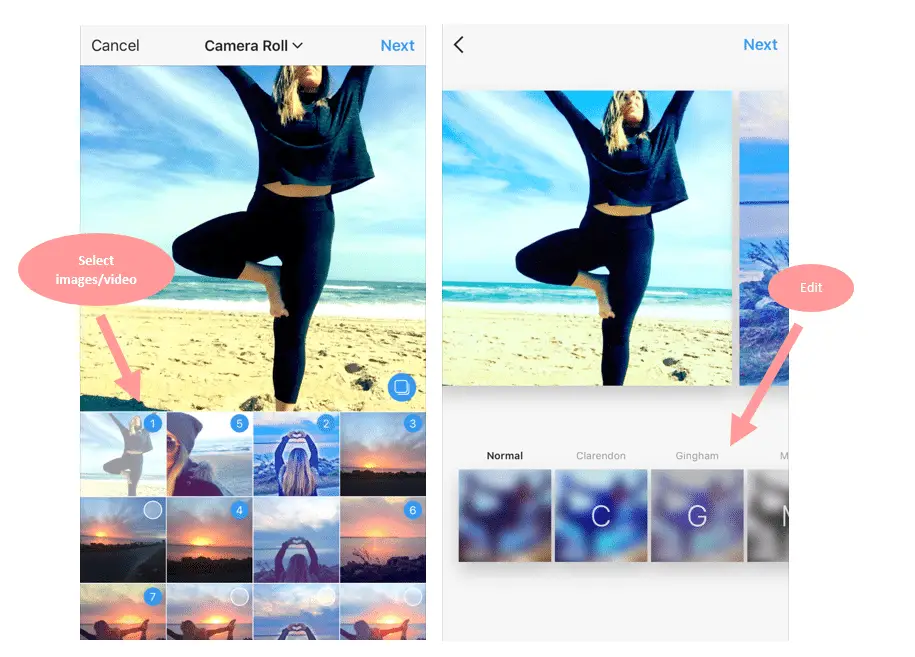Apply the Gingham filter thumbnail marked G
This screenshot has width=915, height=657.
click(697, 516)
